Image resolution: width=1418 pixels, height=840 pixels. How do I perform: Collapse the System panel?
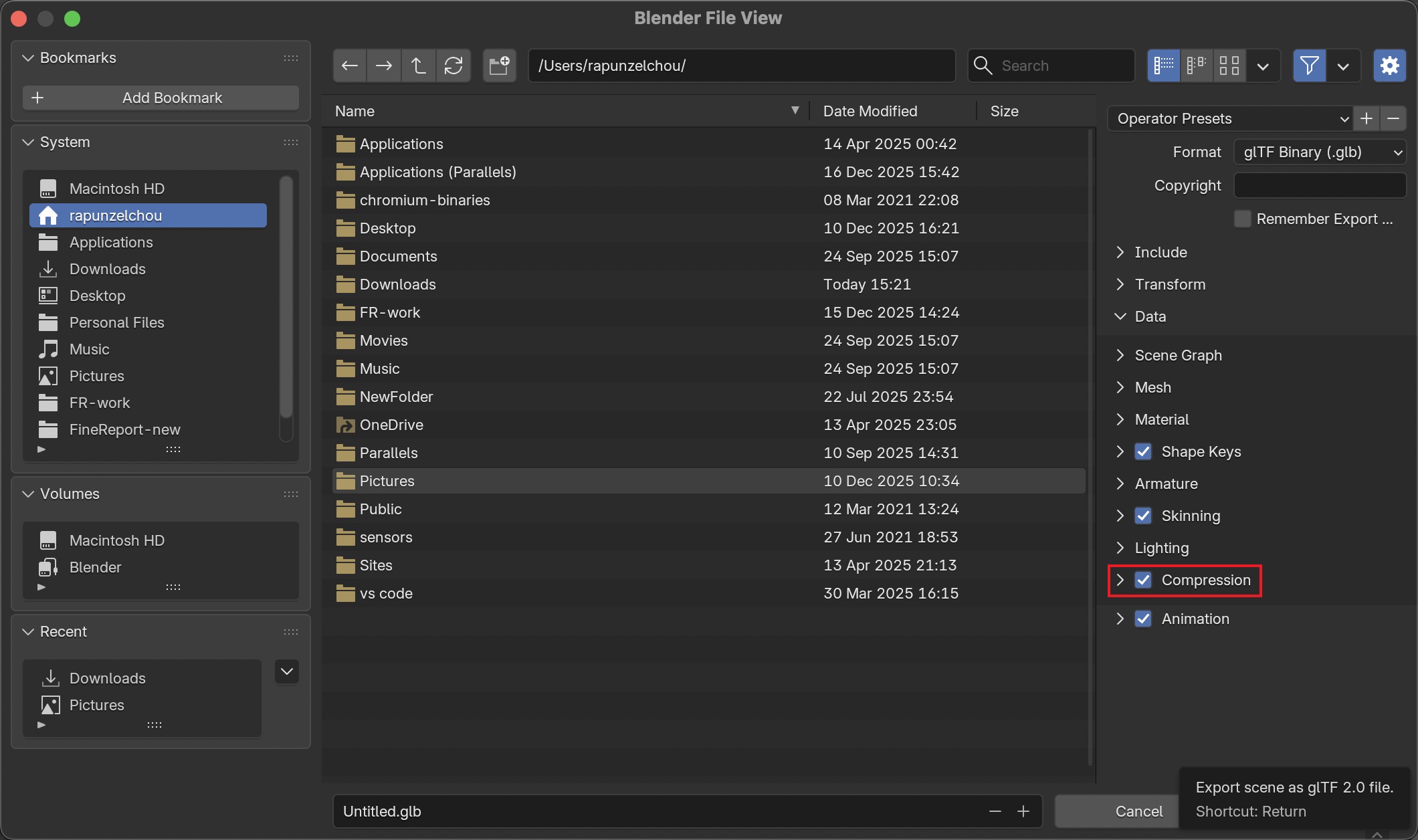pos(28,142)
